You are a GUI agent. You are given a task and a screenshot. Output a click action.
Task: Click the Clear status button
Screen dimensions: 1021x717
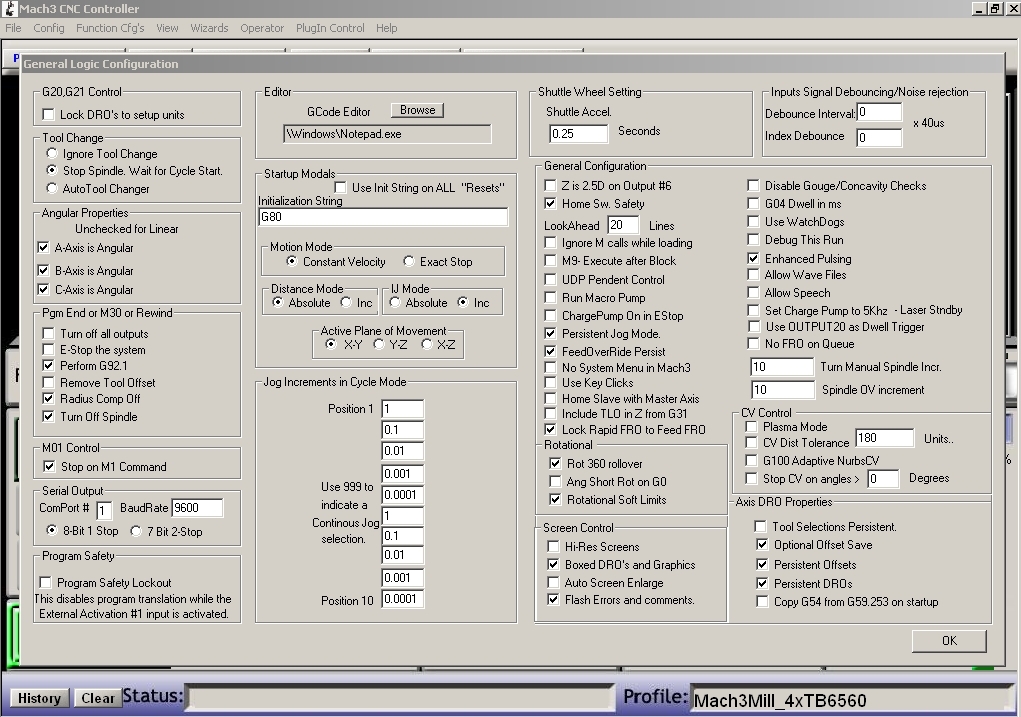point(98,698)
